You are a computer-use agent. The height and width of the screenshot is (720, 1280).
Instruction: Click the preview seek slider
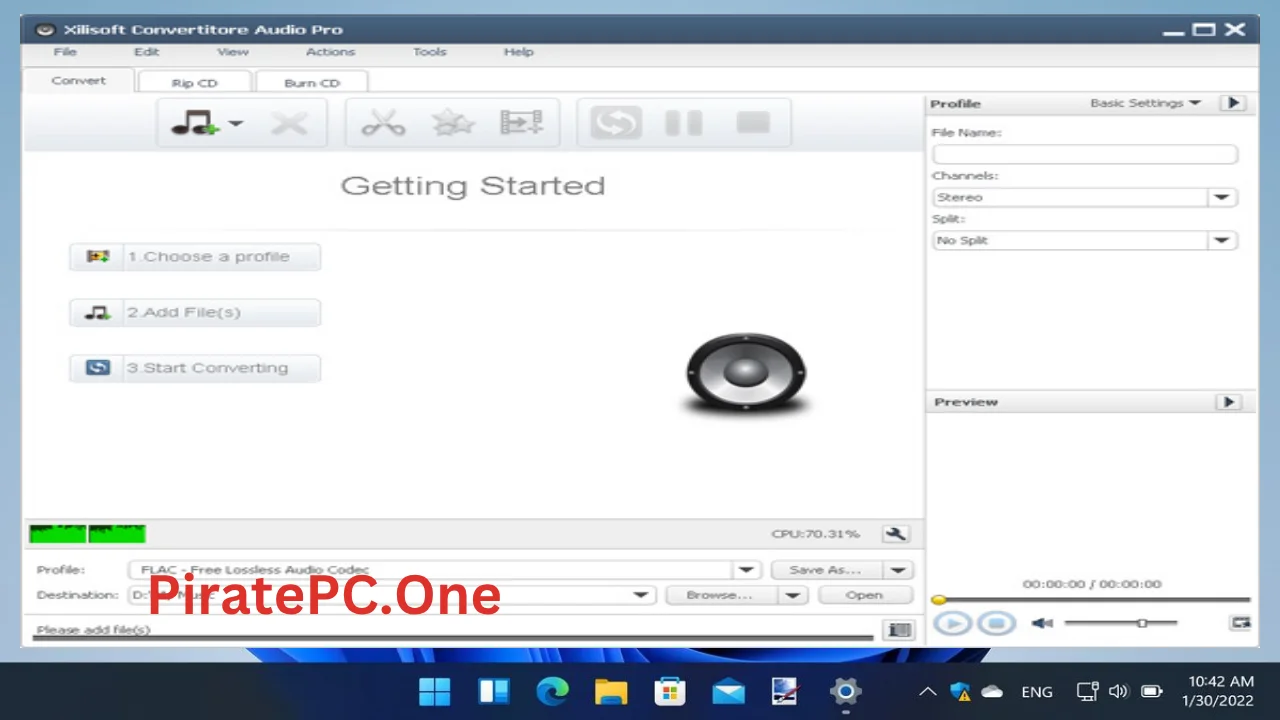pyautogui.click(x=1091, y=600)
